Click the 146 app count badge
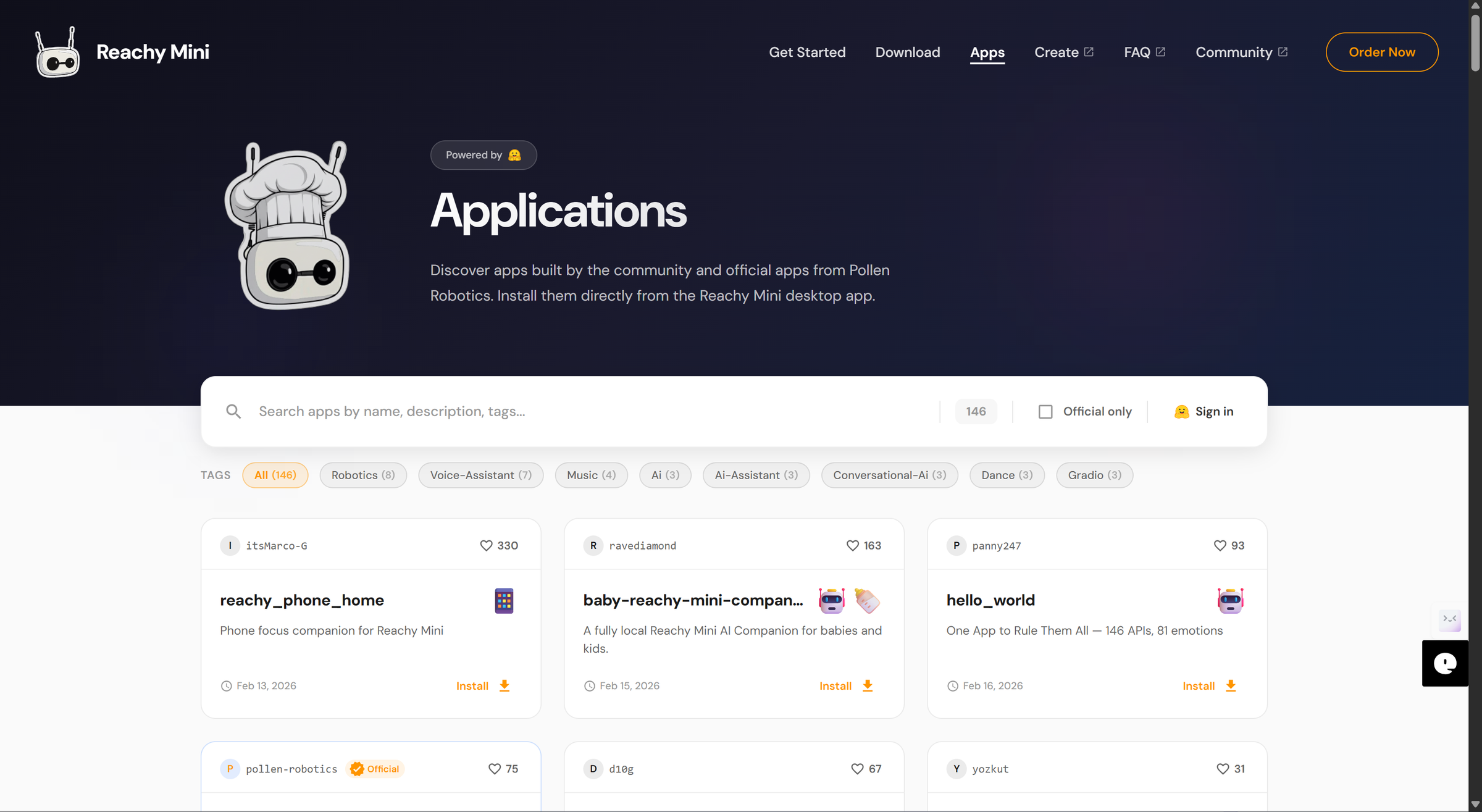The width and height of the screenshot is (1482, 812). [x=976, y=412]
